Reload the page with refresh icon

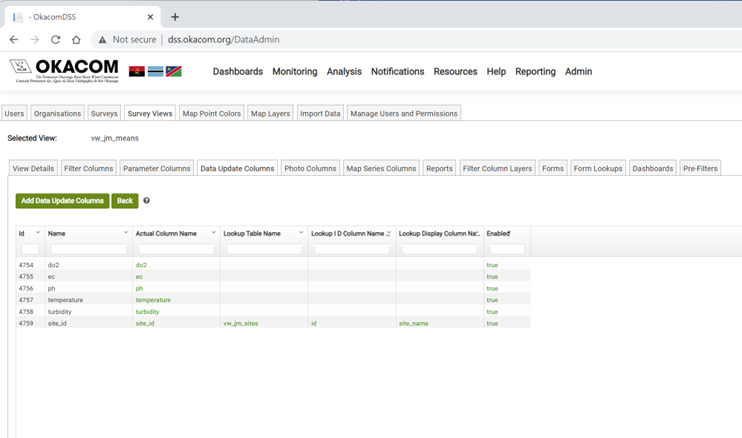pos(55,40)
